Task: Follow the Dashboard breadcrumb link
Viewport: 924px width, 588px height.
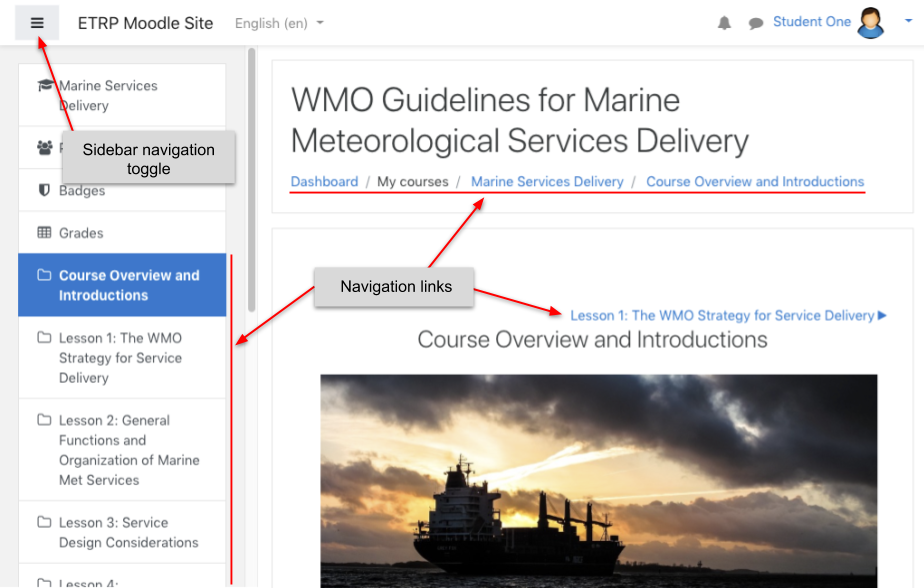Action: pos(324,181)
